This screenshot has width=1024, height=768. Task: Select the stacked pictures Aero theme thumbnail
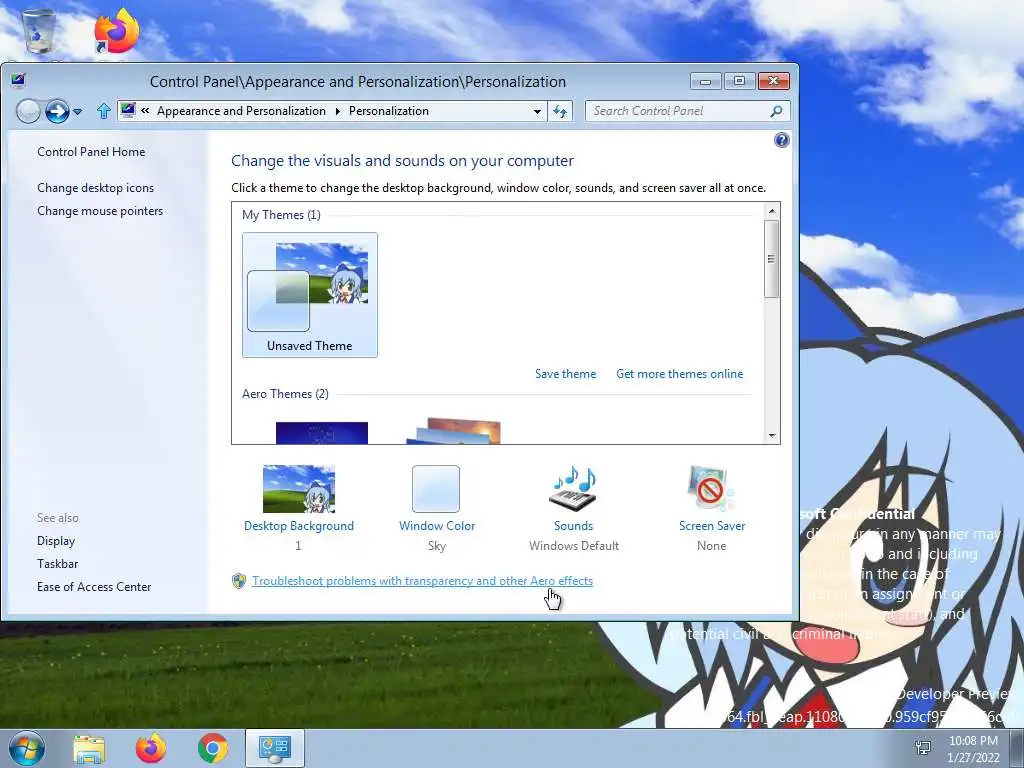[x=453, y=431]
